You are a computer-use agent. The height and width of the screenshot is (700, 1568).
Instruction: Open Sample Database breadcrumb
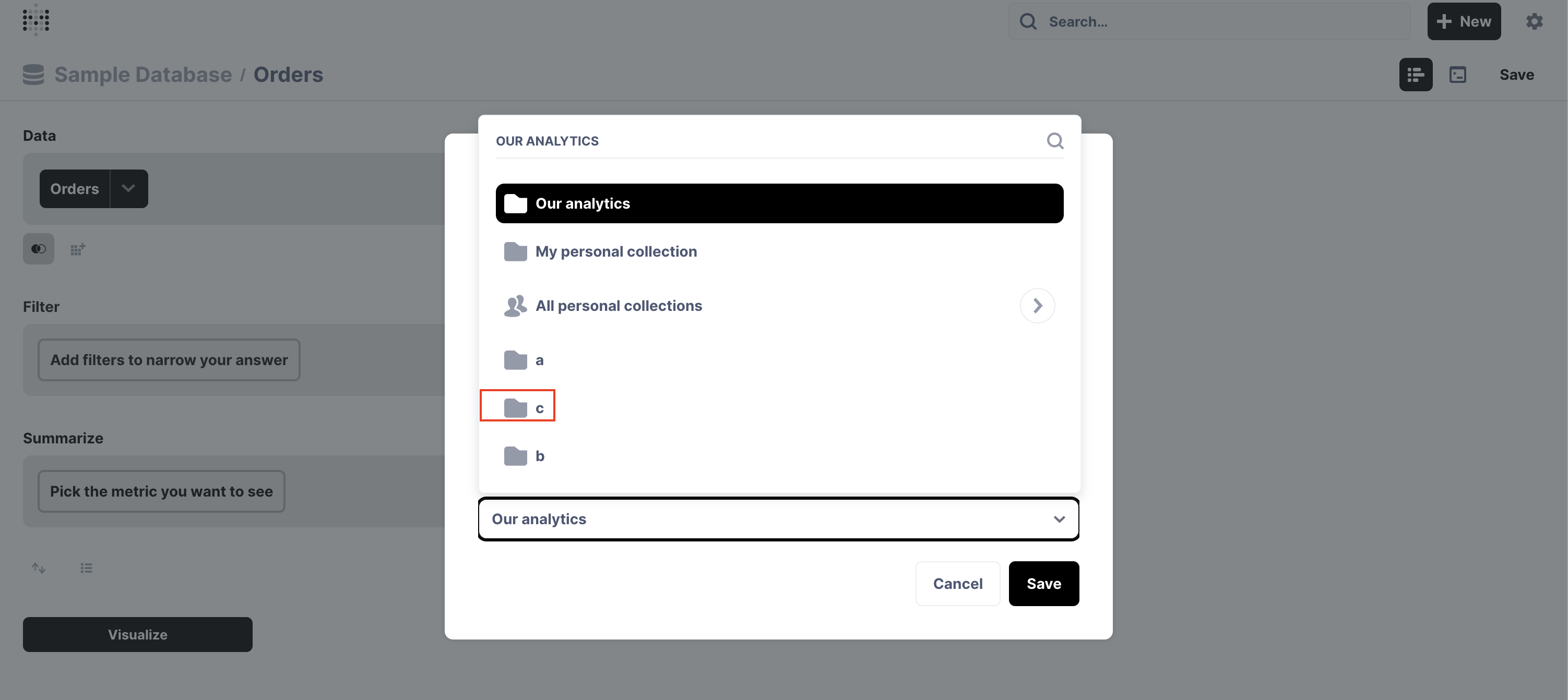(143, 74)
